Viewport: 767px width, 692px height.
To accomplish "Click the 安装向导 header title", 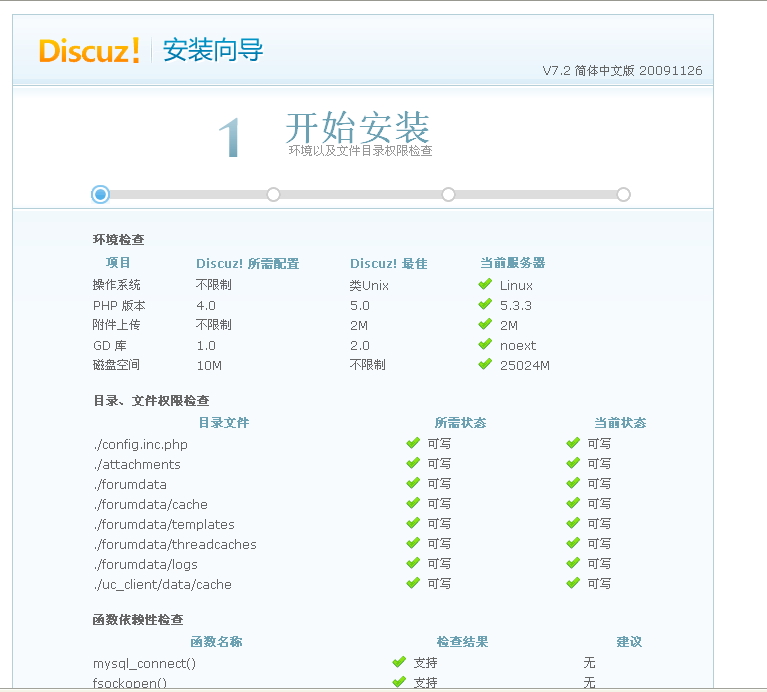I will [x=213, y=50].
